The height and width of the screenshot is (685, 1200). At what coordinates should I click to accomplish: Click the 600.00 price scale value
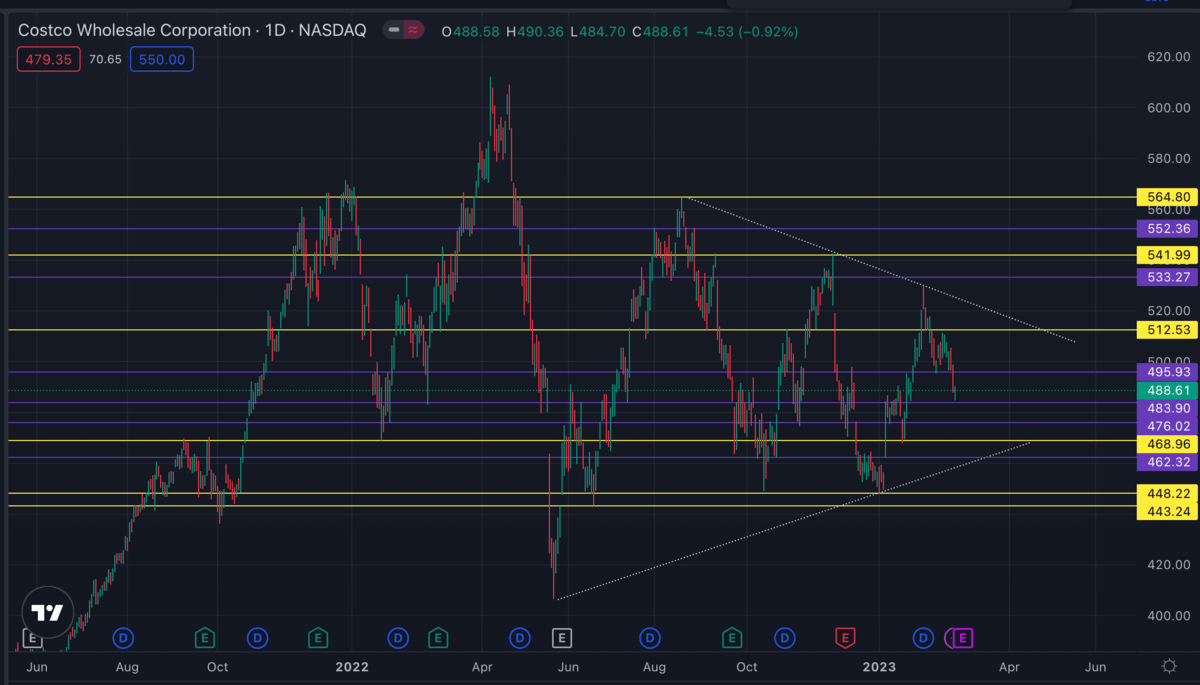point(1168,108)
